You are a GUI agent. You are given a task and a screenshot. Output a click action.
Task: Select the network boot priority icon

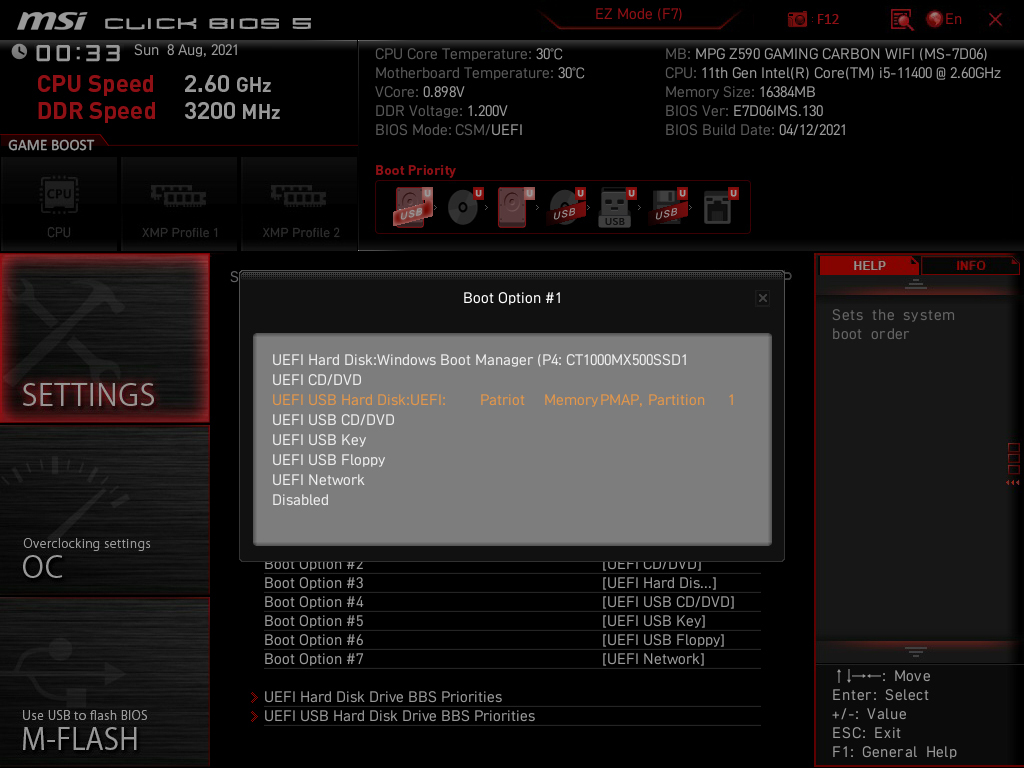click(720, 207)
